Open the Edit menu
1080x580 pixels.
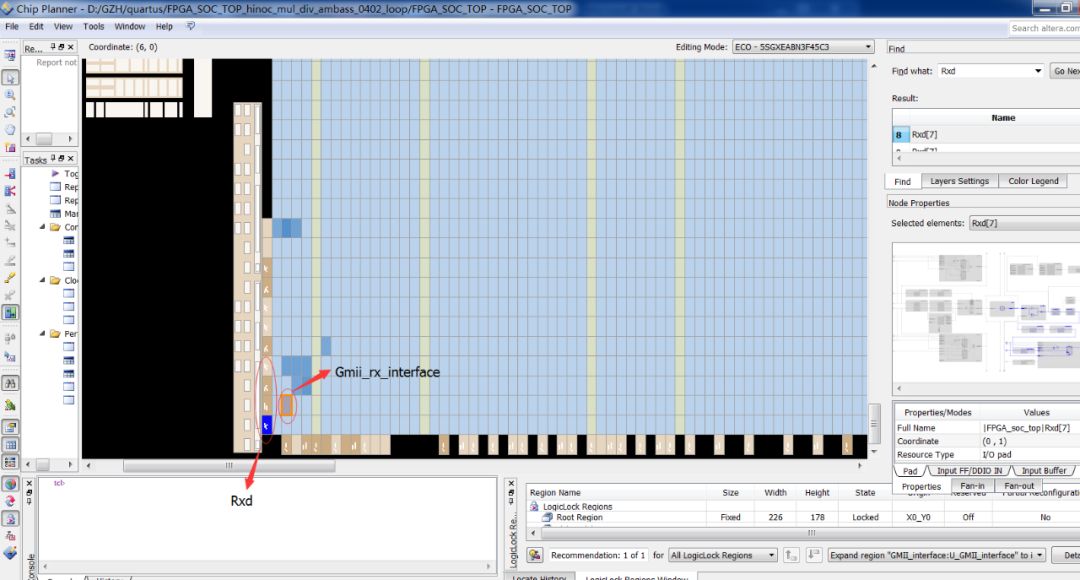pos(37,26)
